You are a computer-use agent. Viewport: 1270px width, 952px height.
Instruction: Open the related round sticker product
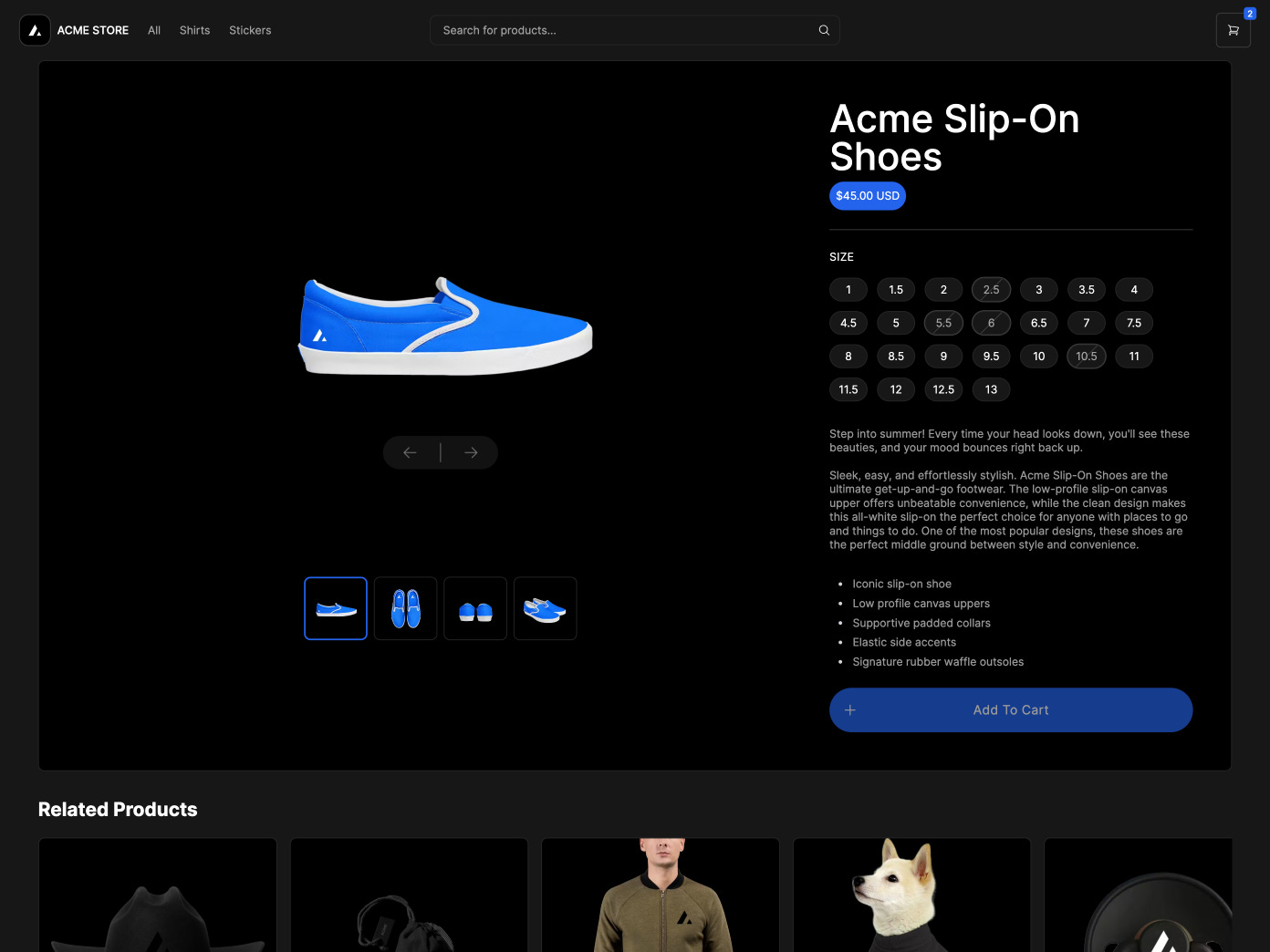tap(1139, 895)
